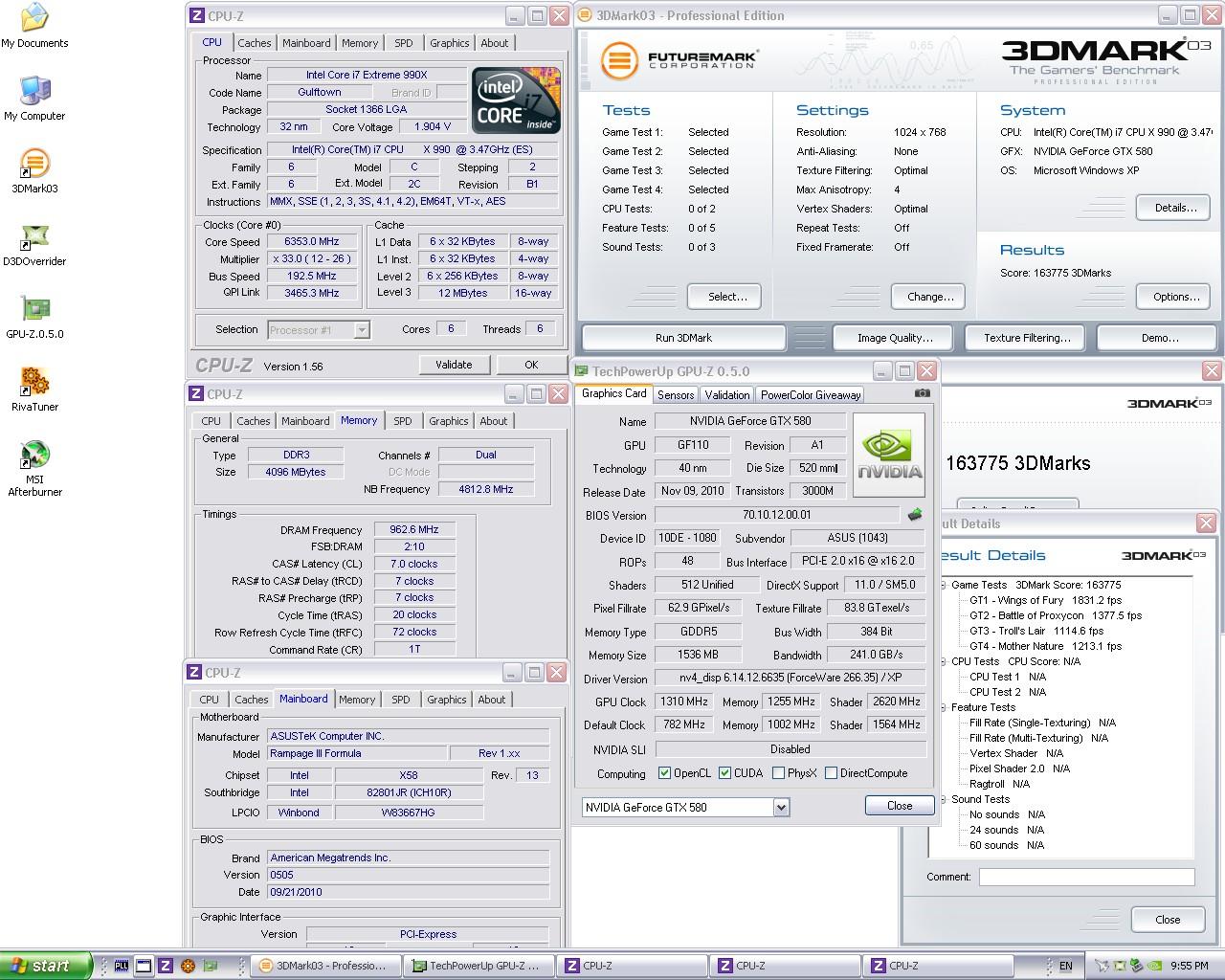Screen dimensions: 1225x980
Task: Switch to SPD tab in middle CPU-Z window
Action: click(x=403, y=421)
